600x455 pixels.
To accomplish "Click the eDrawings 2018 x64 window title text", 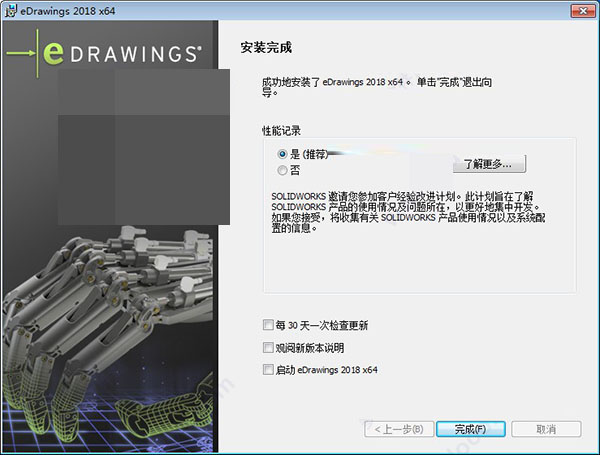I will point(68,11).
